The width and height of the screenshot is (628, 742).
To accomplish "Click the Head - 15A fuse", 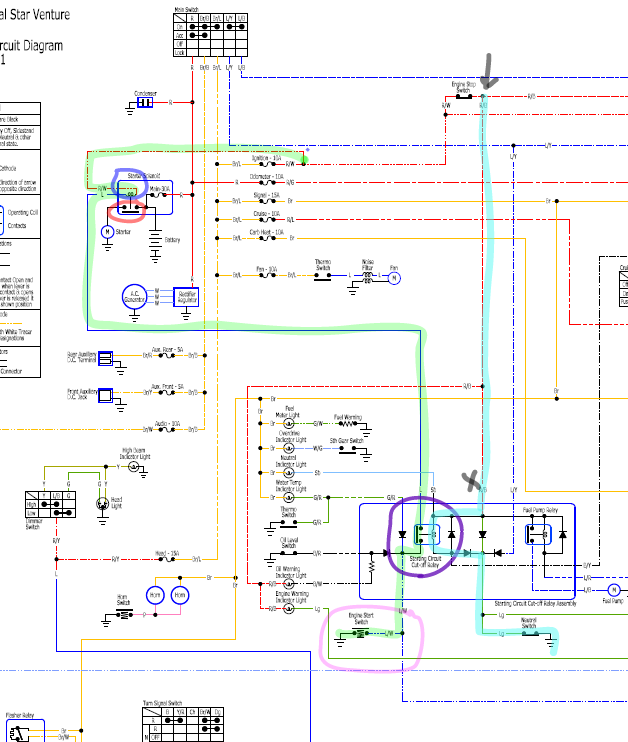I will pos(166,559).
